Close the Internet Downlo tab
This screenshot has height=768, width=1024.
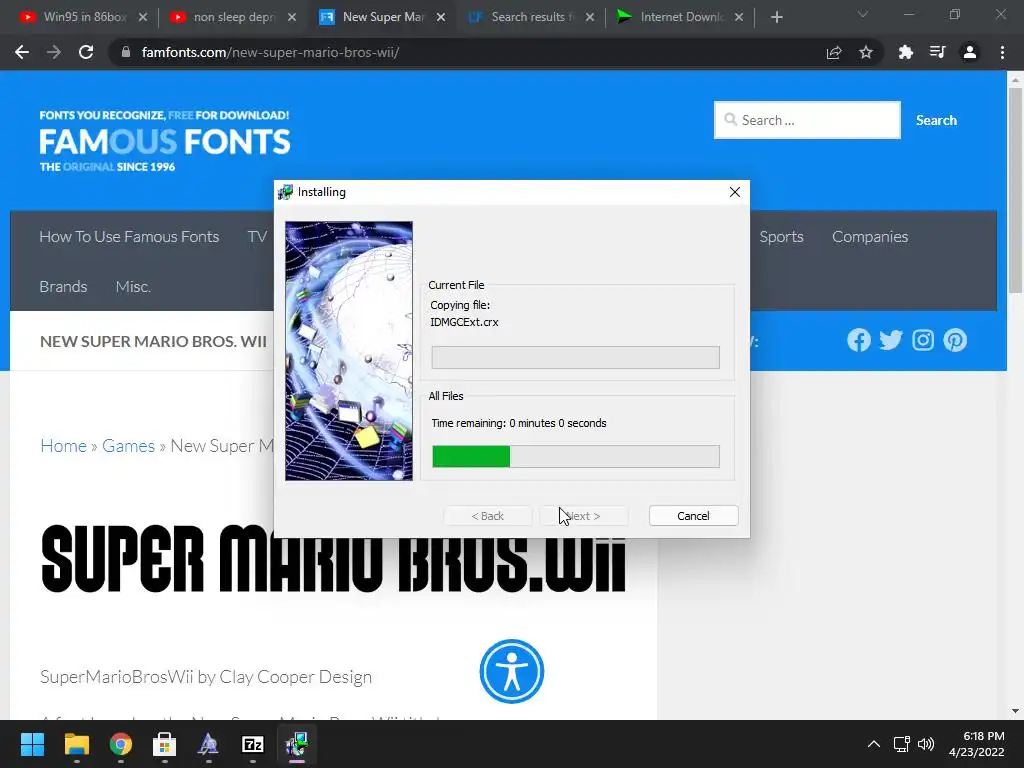tap(739, 17)
